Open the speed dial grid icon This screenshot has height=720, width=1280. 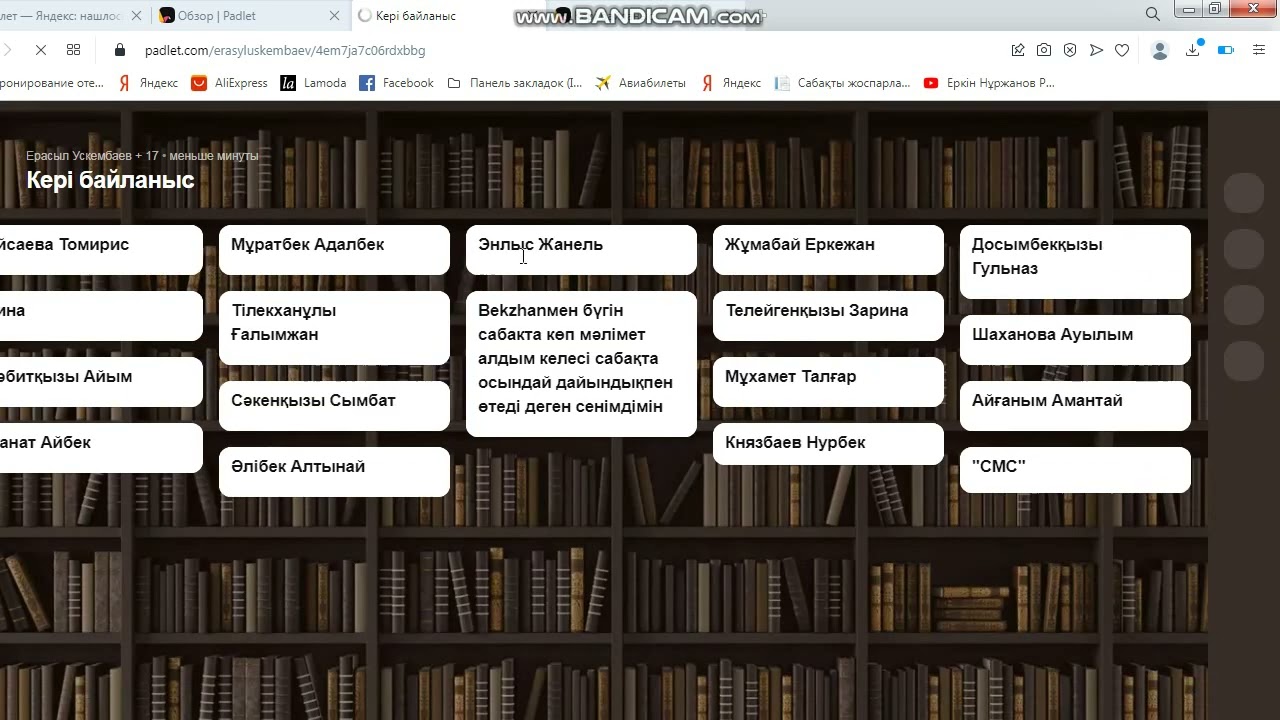click(x=73, y=50)
